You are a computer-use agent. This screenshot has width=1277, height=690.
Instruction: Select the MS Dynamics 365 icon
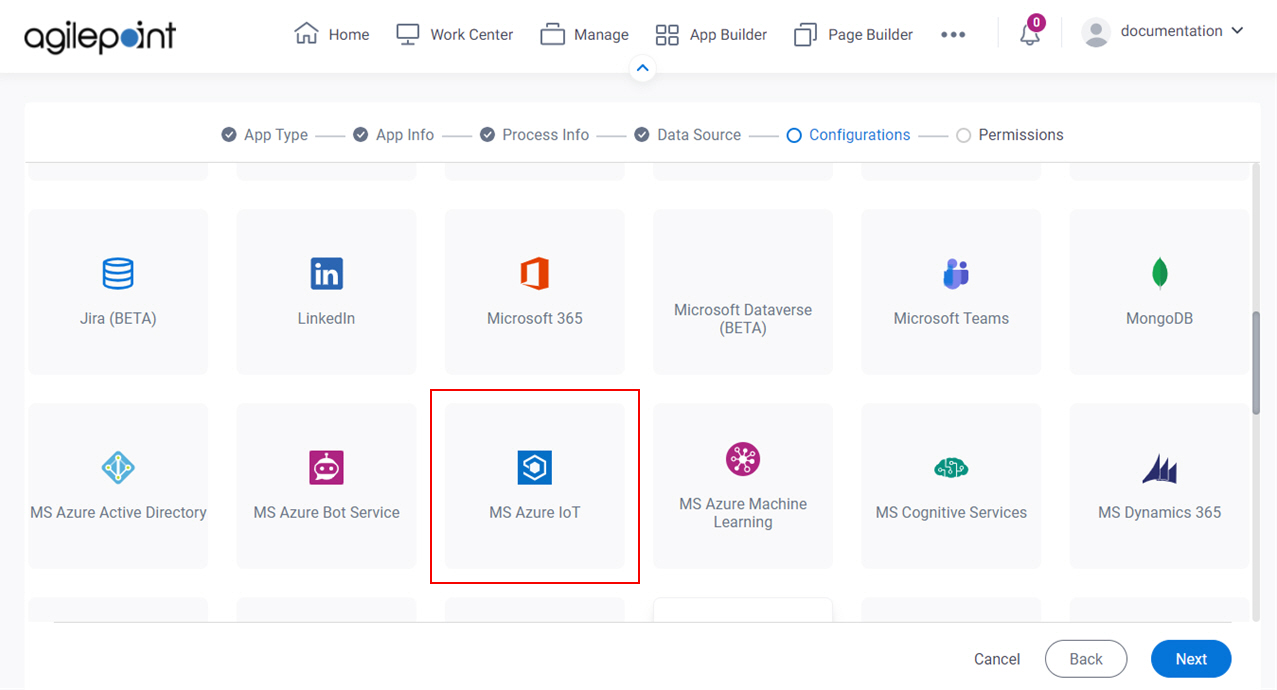pos(1160,468)
